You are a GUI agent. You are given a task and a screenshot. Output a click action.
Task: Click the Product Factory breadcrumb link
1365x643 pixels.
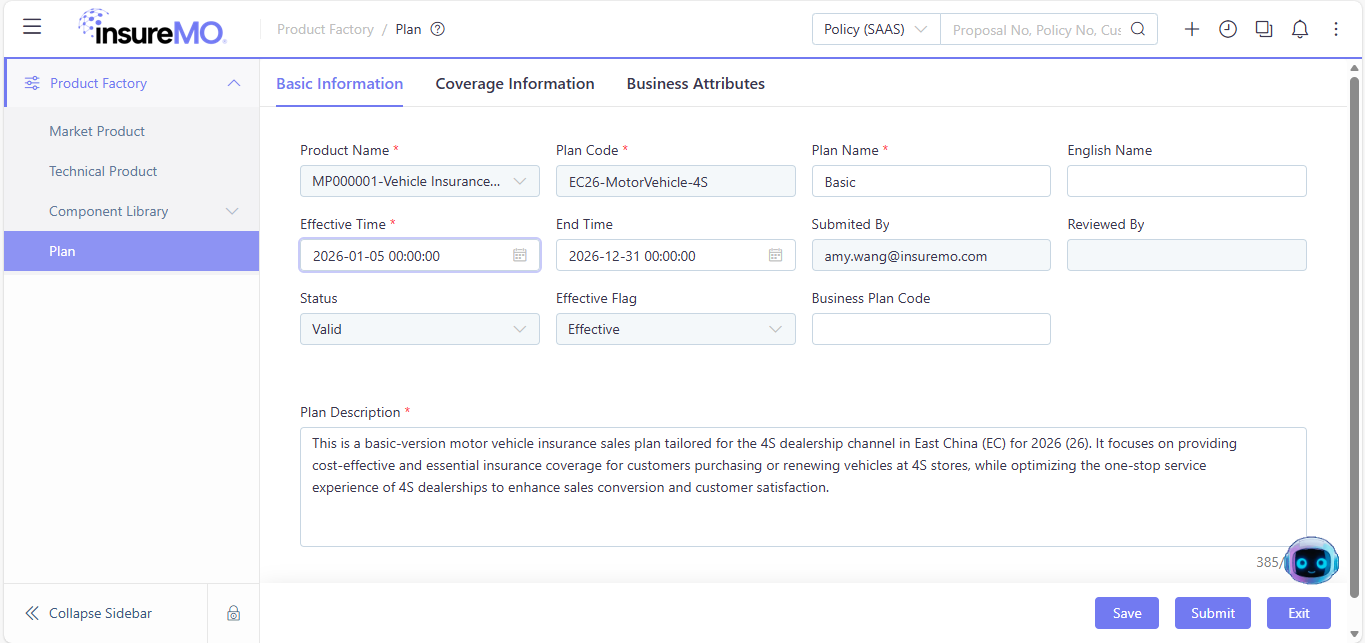click(x=325, y=29)
